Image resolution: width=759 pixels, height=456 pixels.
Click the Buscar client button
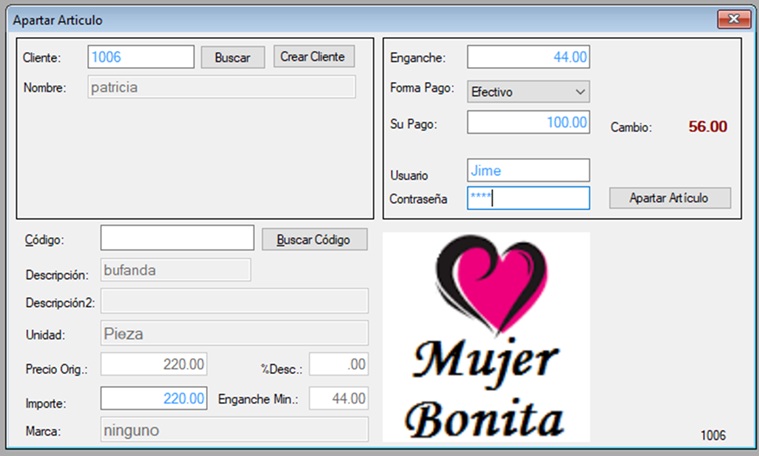tap(232, 58)
